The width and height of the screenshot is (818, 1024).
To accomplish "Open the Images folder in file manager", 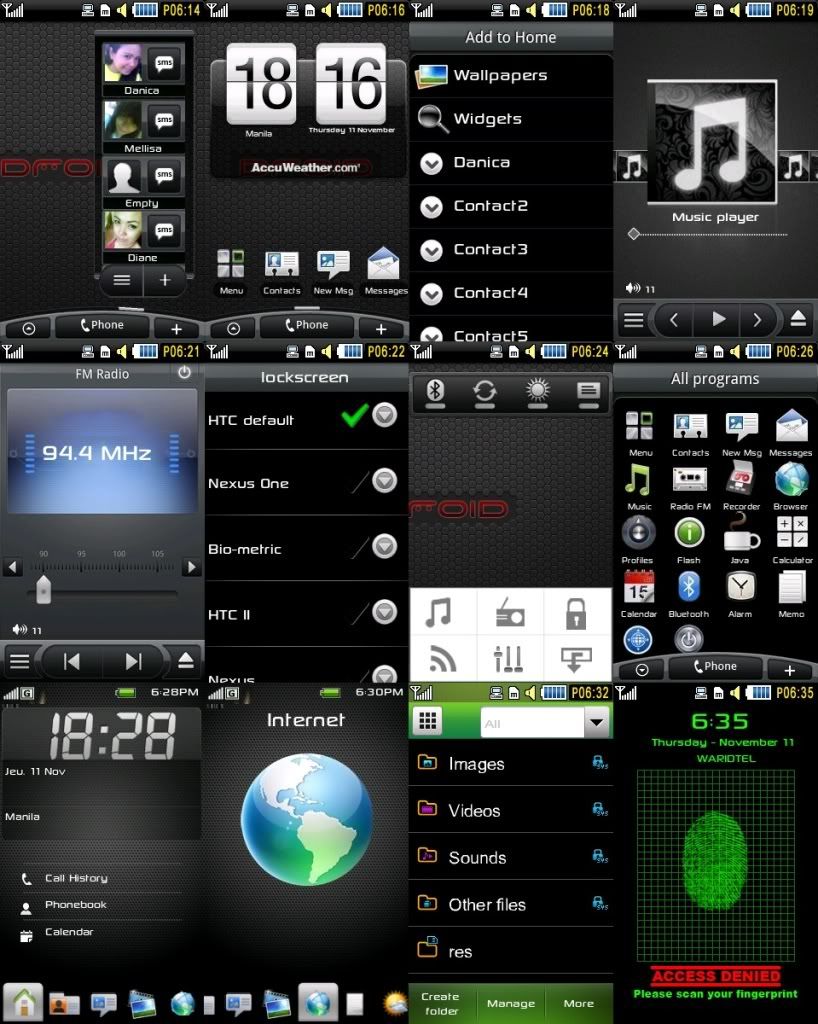I will pos(511,763).
